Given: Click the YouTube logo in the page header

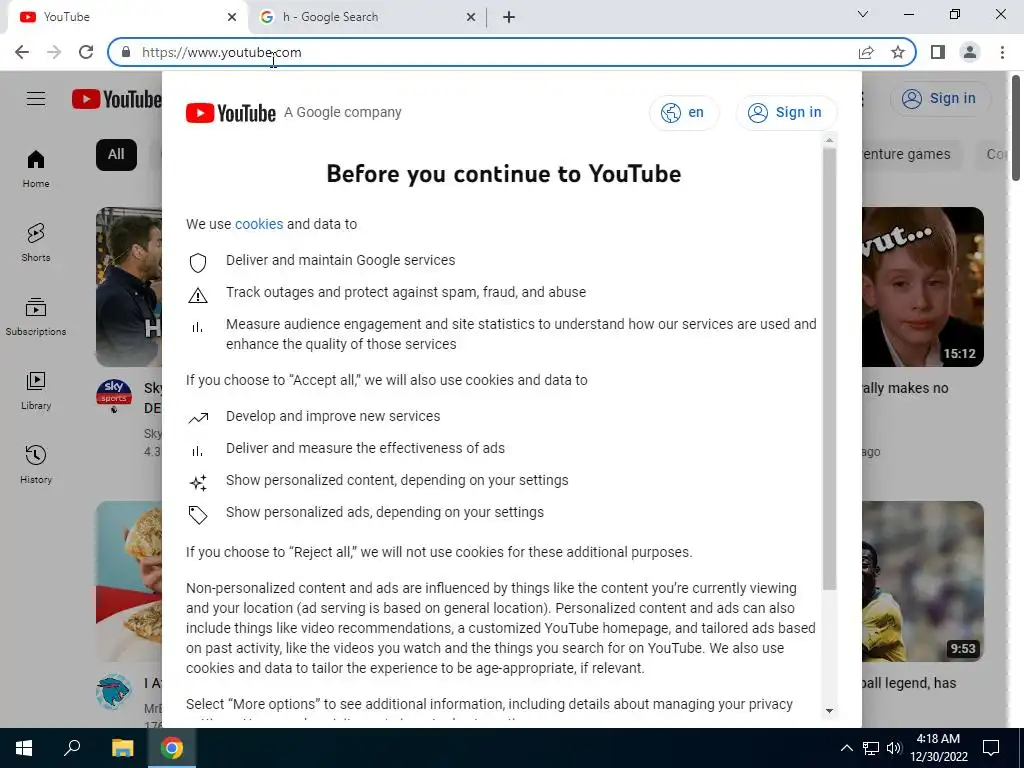Looking at the screenshot, I should (116, 99).
